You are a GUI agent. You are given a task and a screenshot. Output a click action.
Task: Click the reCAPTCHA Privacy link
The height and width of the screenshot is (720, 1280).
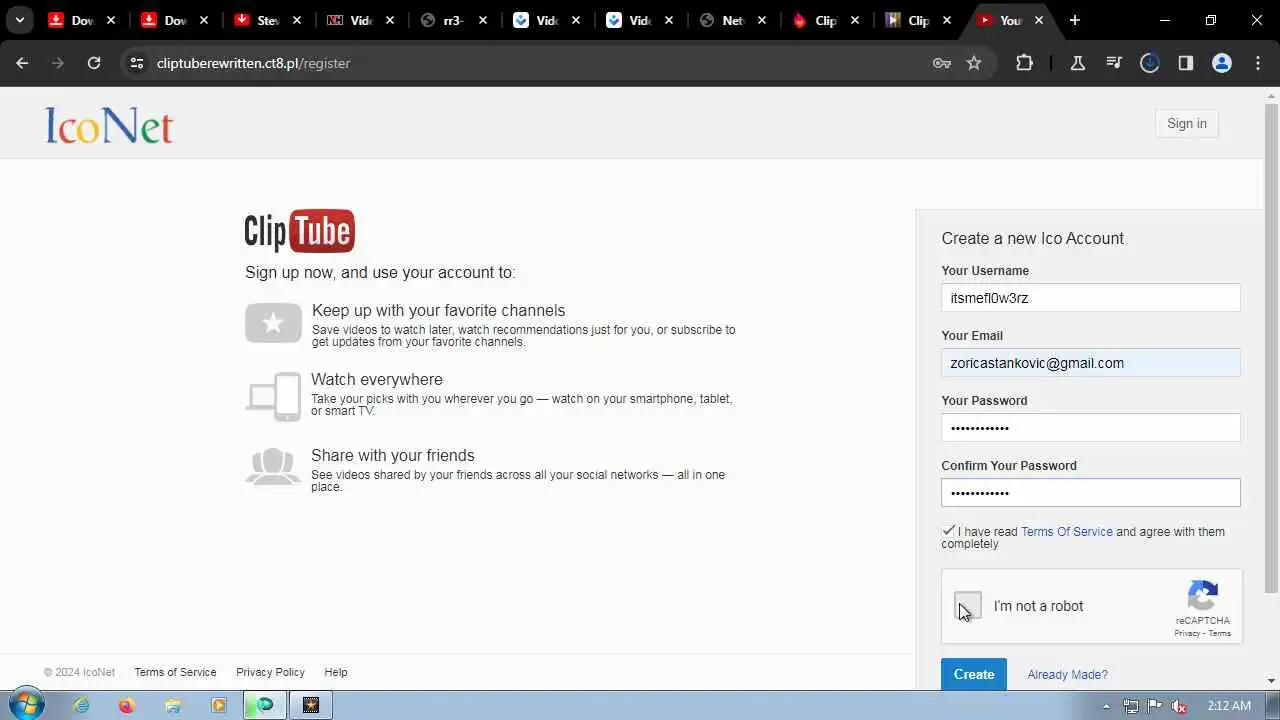click(1187, 633)
